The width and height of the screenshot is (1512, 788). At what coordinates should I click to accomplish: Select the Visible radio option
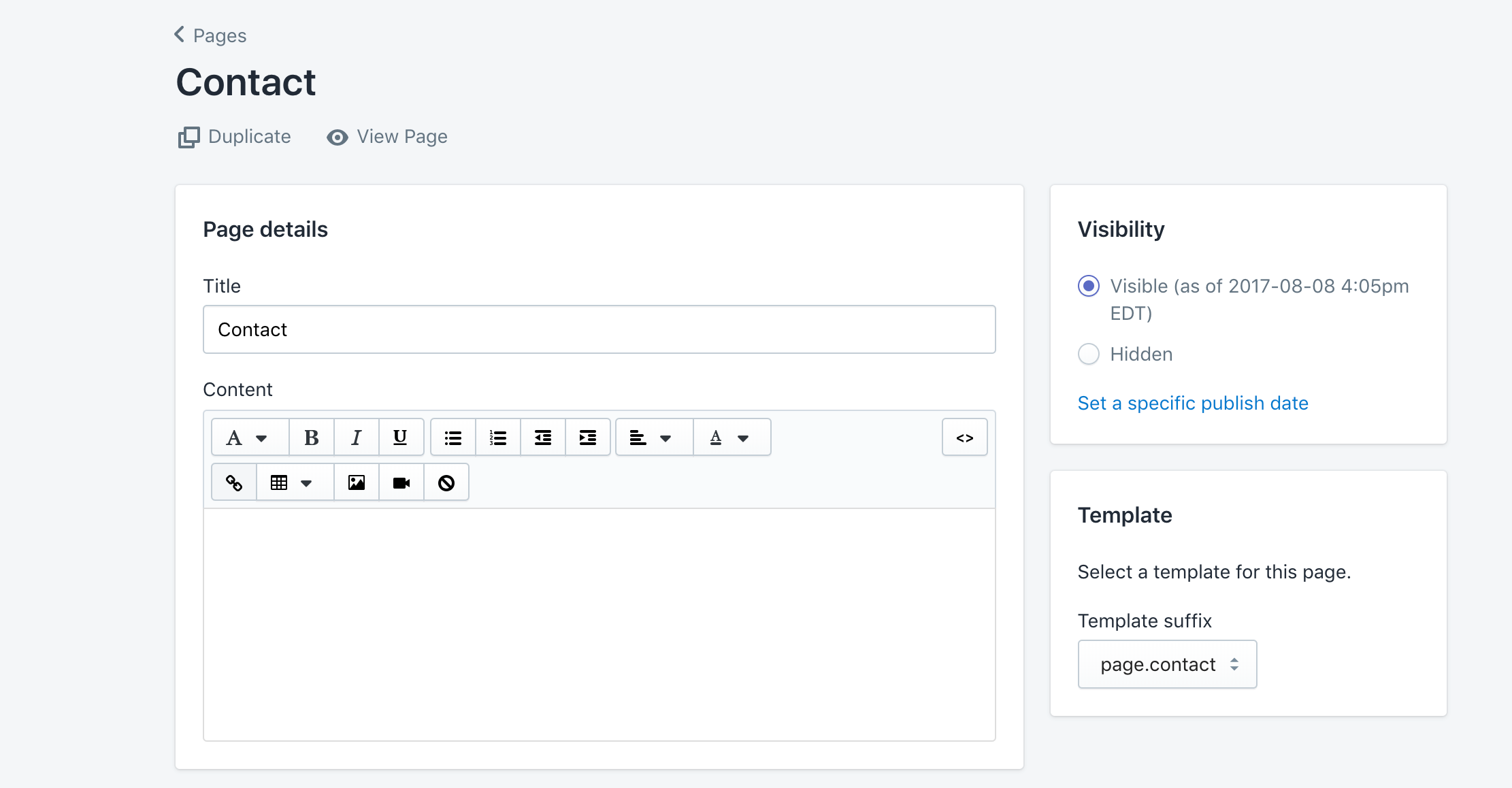1088,286
